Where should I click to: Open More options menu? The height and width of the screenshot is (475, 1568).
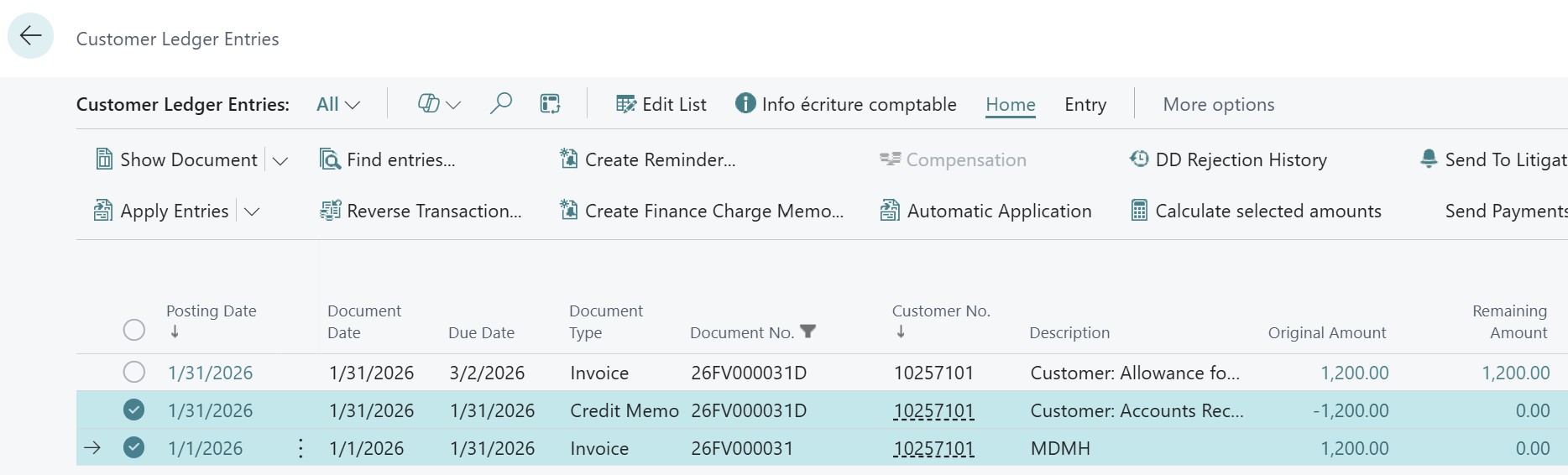click(1218, 104)
